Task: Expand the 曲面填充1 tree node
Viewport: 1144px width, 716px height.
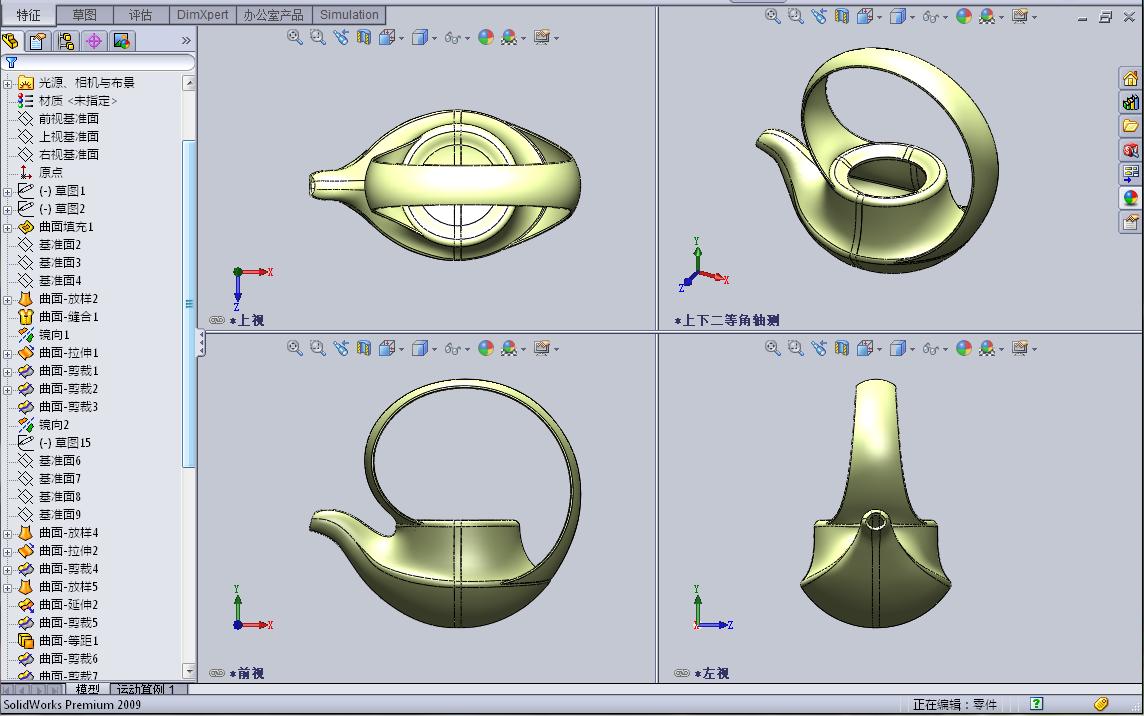Action: click(7, 227)
